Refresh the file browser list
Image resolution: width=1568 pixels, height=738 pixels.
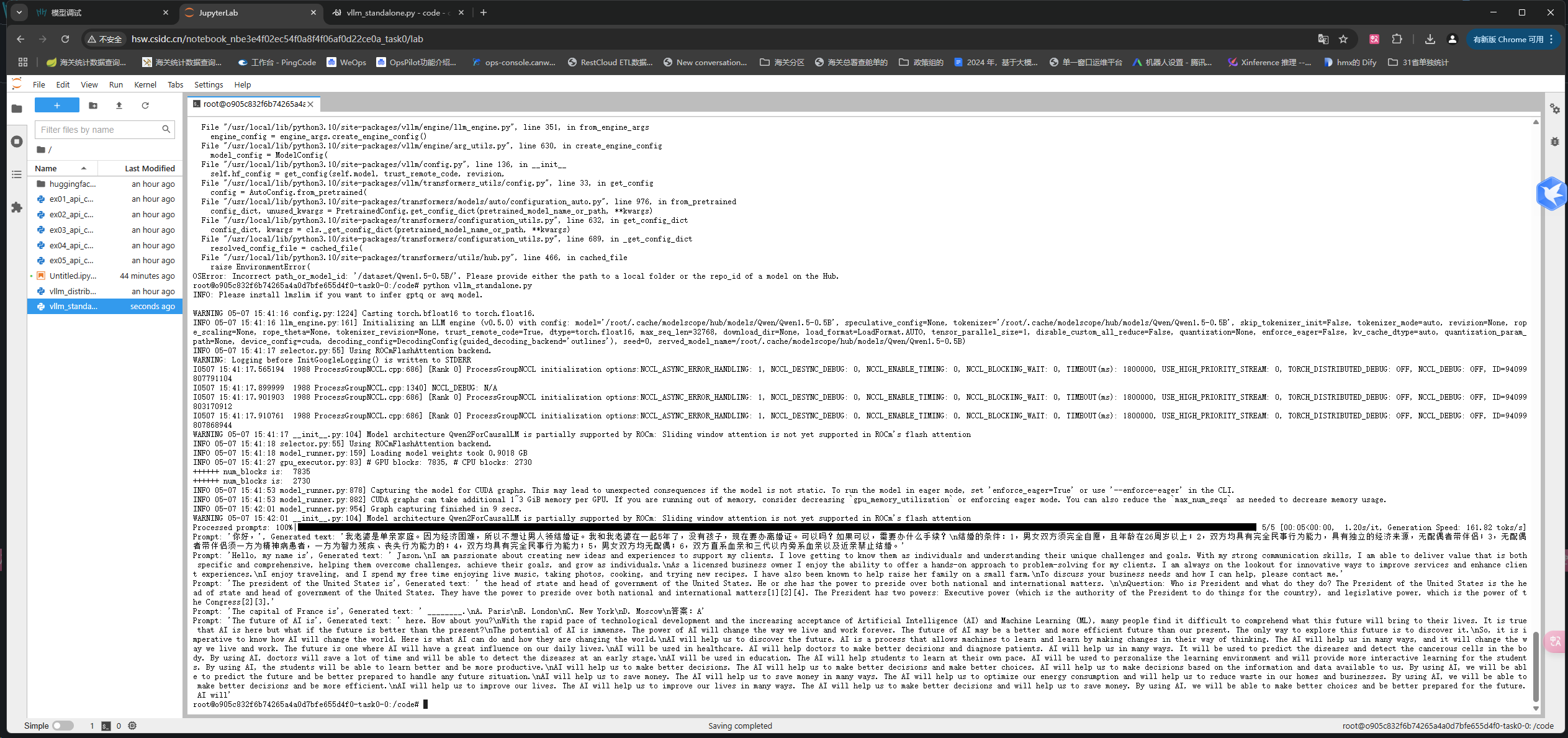pos(145,106)
